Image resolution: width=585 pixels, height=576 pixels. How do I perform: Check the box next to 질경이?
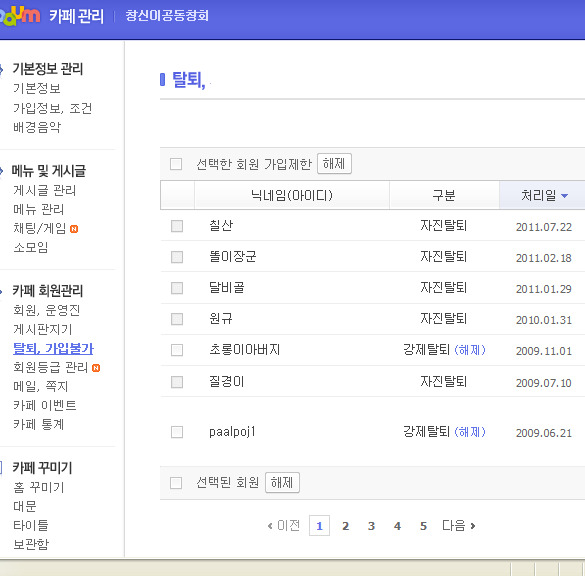[x=177, y=382]
